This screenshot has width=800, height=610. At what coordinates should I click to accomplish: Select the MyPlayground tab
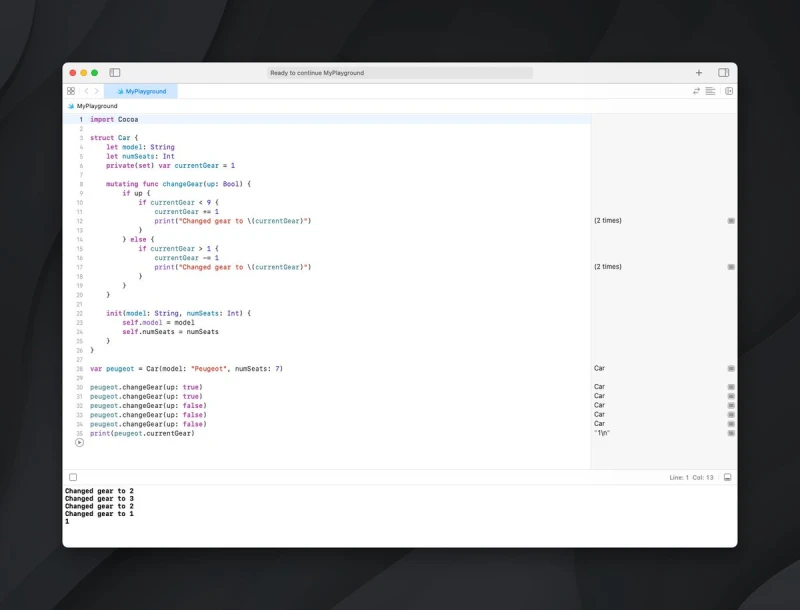pyautogui.click(x=141, y=91)
